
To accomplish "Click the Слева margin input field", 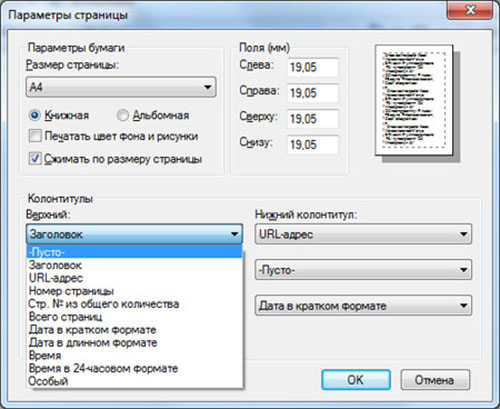I will point(313,67).
